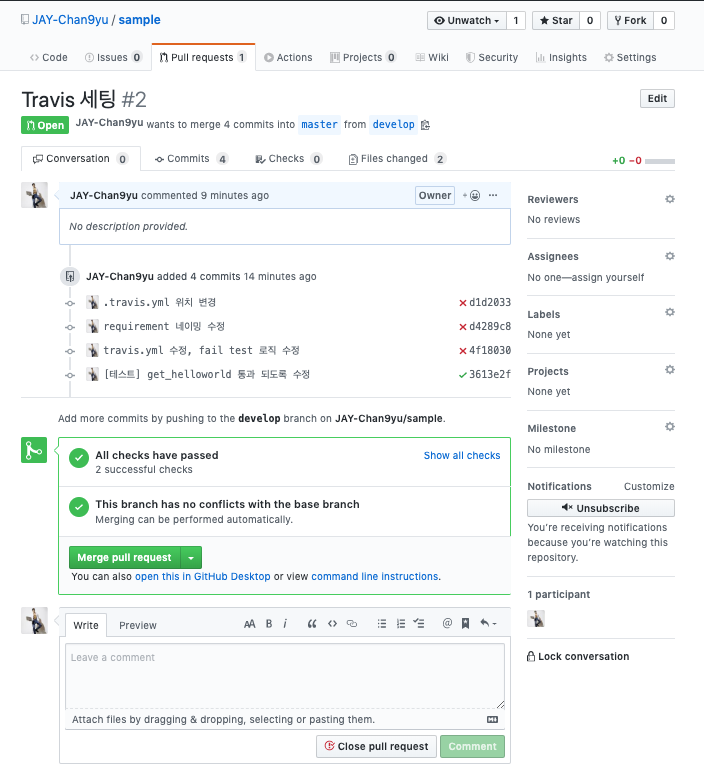This screenshot has height=778, width=704.
Task: Open saved replies arrow dropdown
Action: [x=488, y=624]
